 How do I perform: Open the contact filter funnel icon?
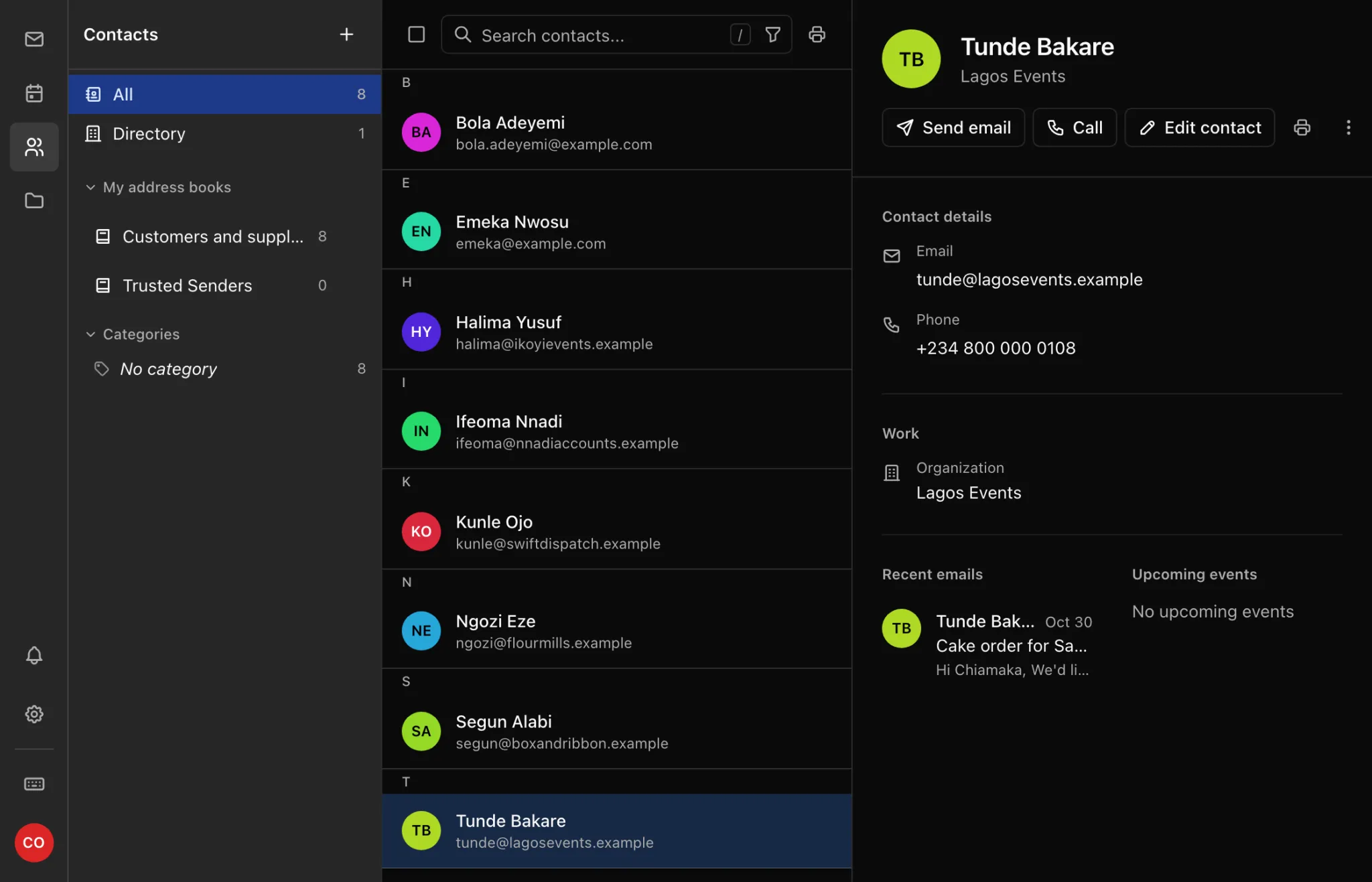pyautogui.click(x=772, y=35)
